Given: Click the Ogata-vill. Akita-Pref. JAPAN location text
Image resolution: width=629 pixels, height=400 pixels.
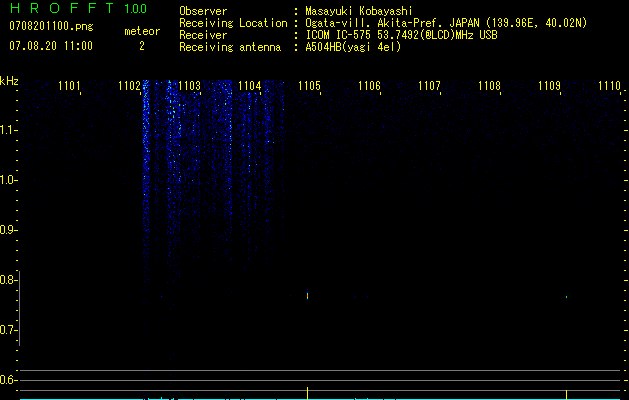Looking at the screenshot, I should [x=446, y=23].
